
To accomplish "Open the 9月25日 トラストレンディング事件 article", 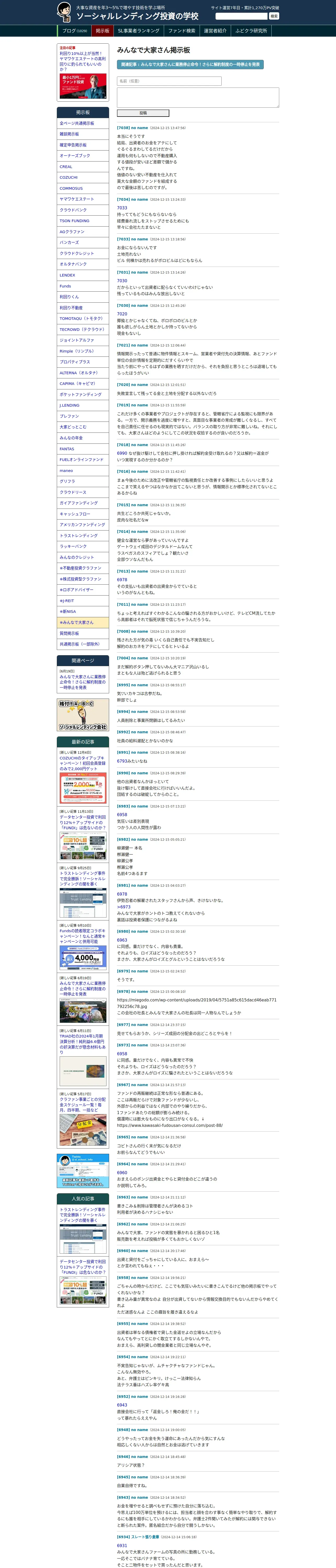I will pos(83,879).
